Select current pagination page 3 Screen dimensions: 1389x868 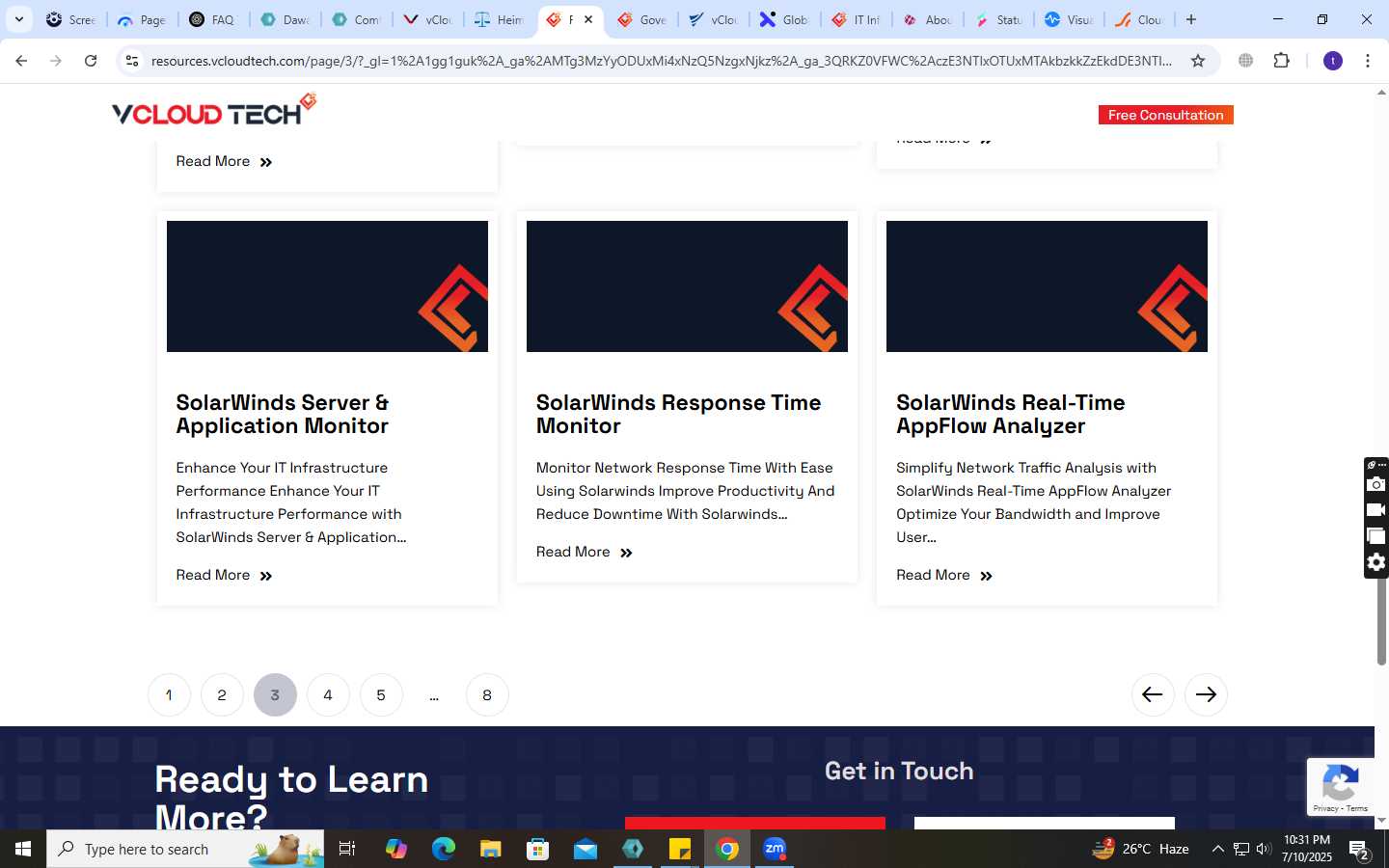pos(275,694)
